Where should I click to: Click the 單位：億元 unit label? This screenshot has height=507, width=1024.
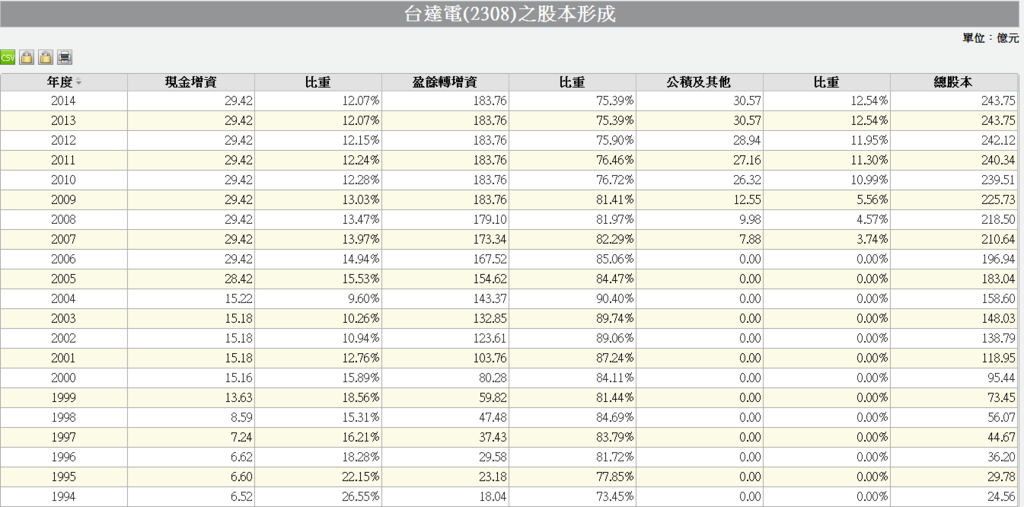coord(990,39)
